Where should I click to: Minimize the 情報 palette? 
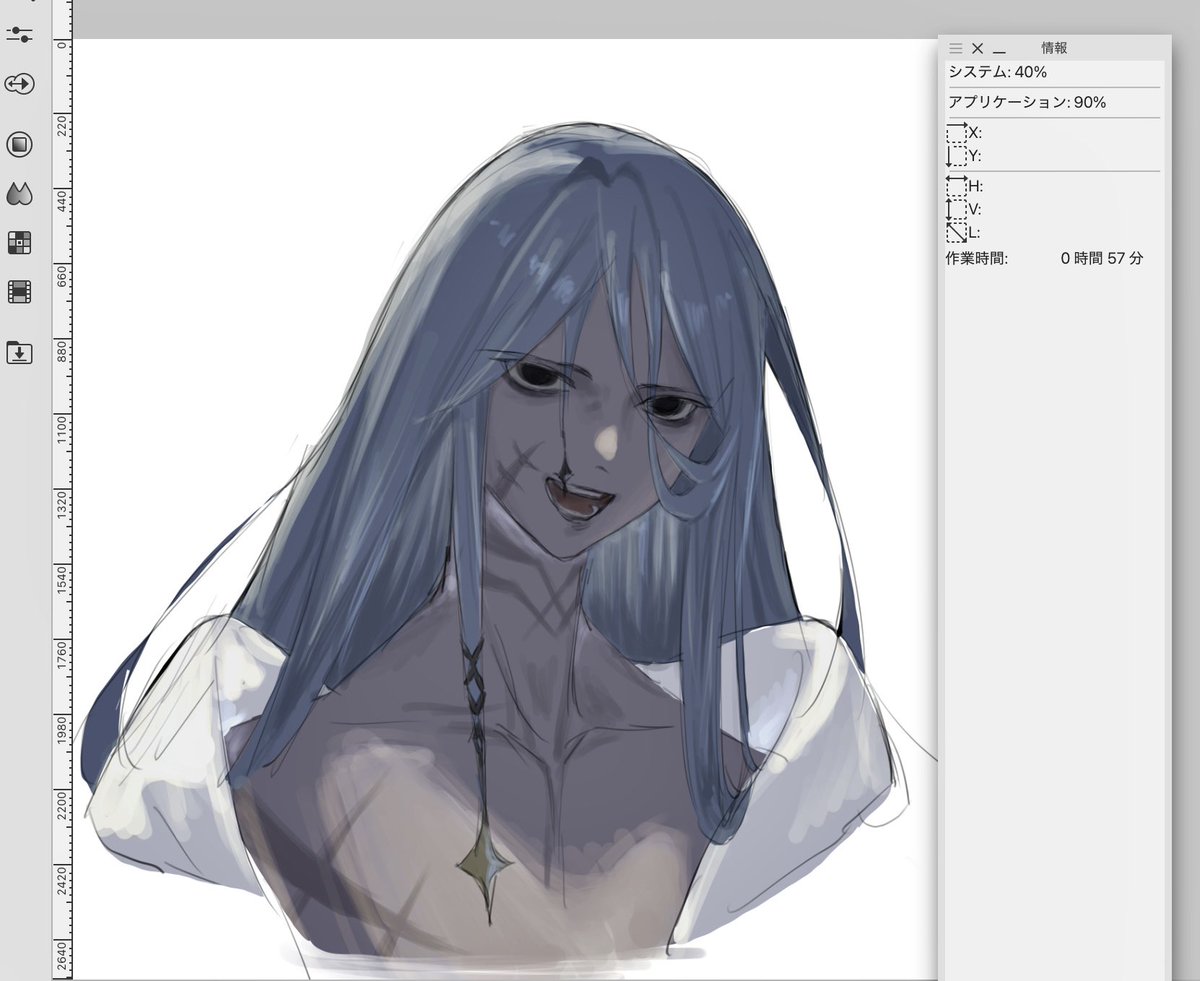coord(999,51)
